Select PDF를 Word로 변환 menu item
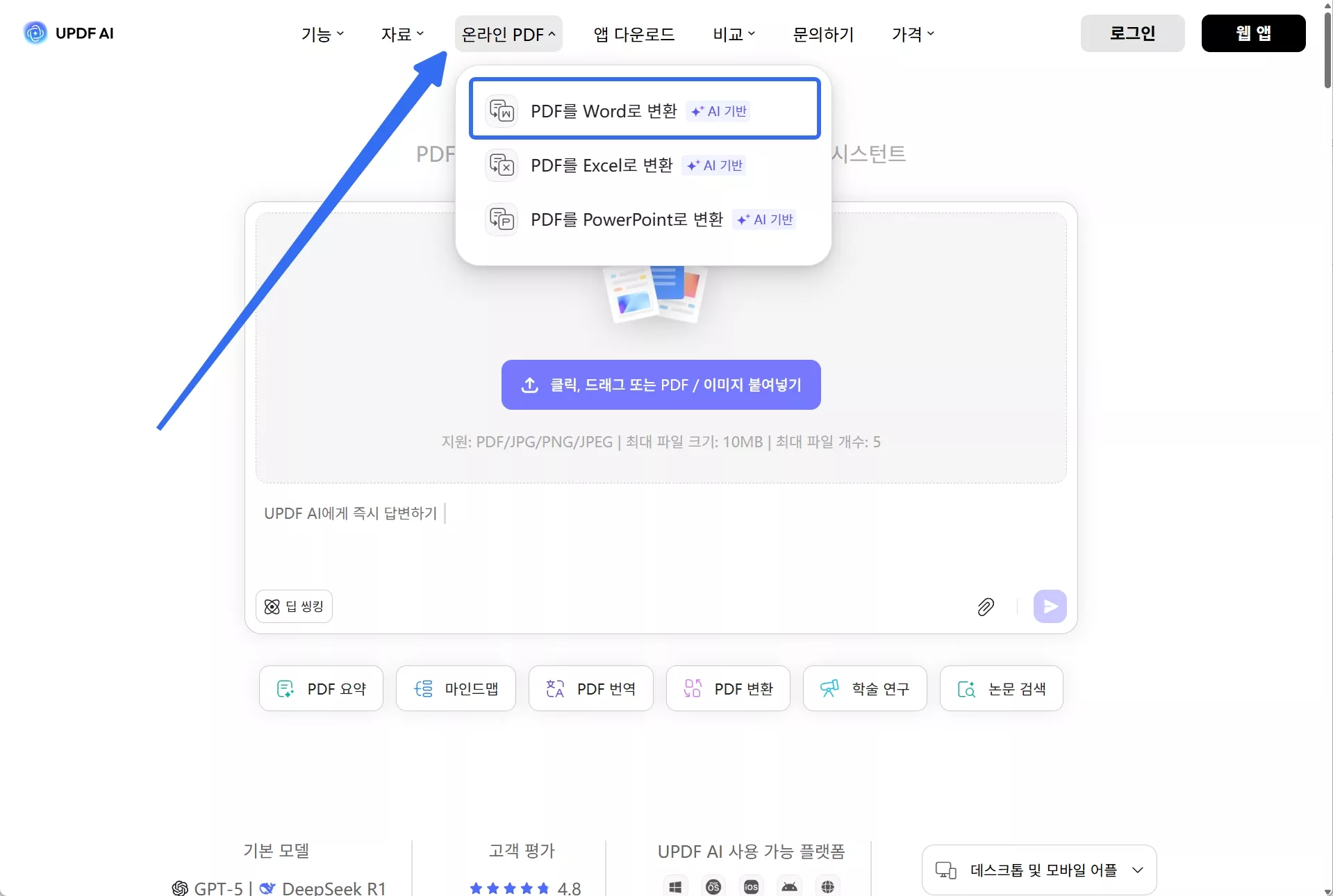This screenshot has width=1333, height=896. pyautogui.click(x=645, y=108)
